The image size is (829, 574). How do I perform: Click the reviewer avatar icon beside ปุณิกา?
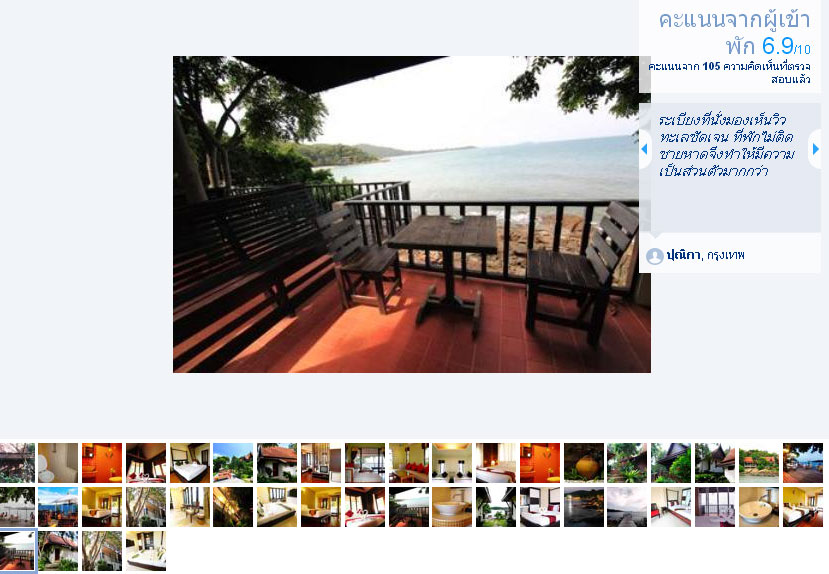(x=655, y=256)
